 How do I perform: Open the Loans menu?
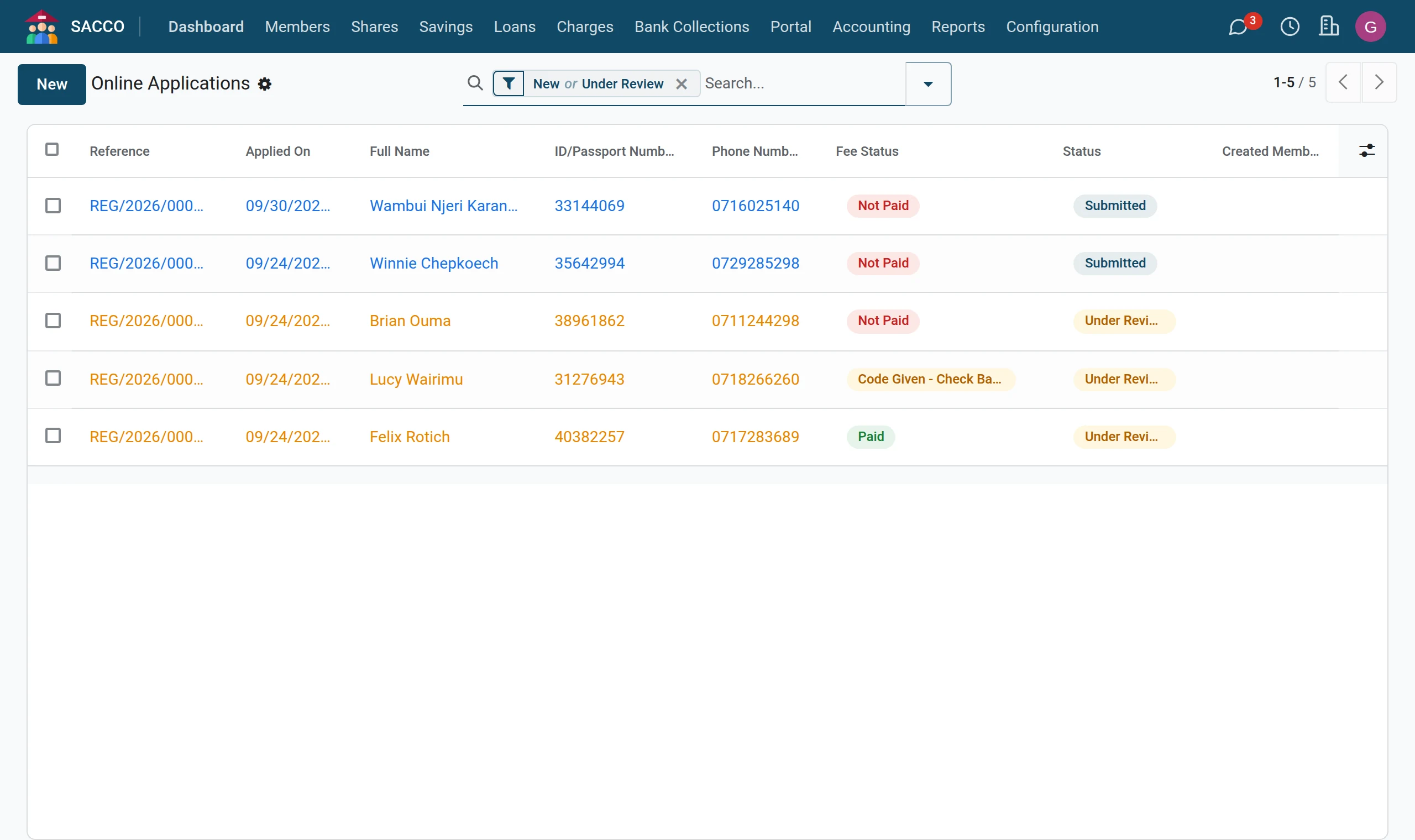click(515, 27)
